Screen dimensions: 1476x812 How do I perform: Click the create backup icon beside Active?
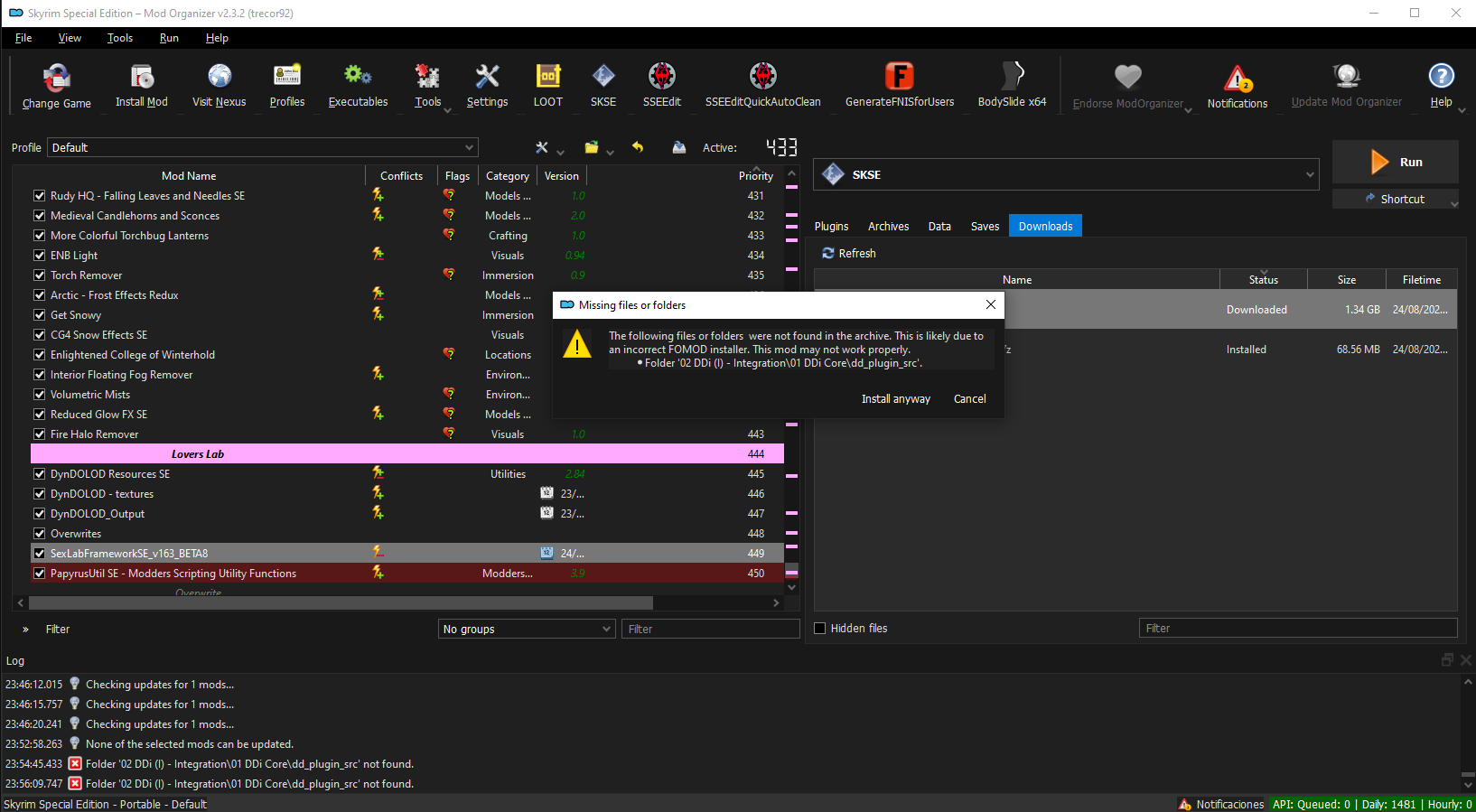point(679,147)
